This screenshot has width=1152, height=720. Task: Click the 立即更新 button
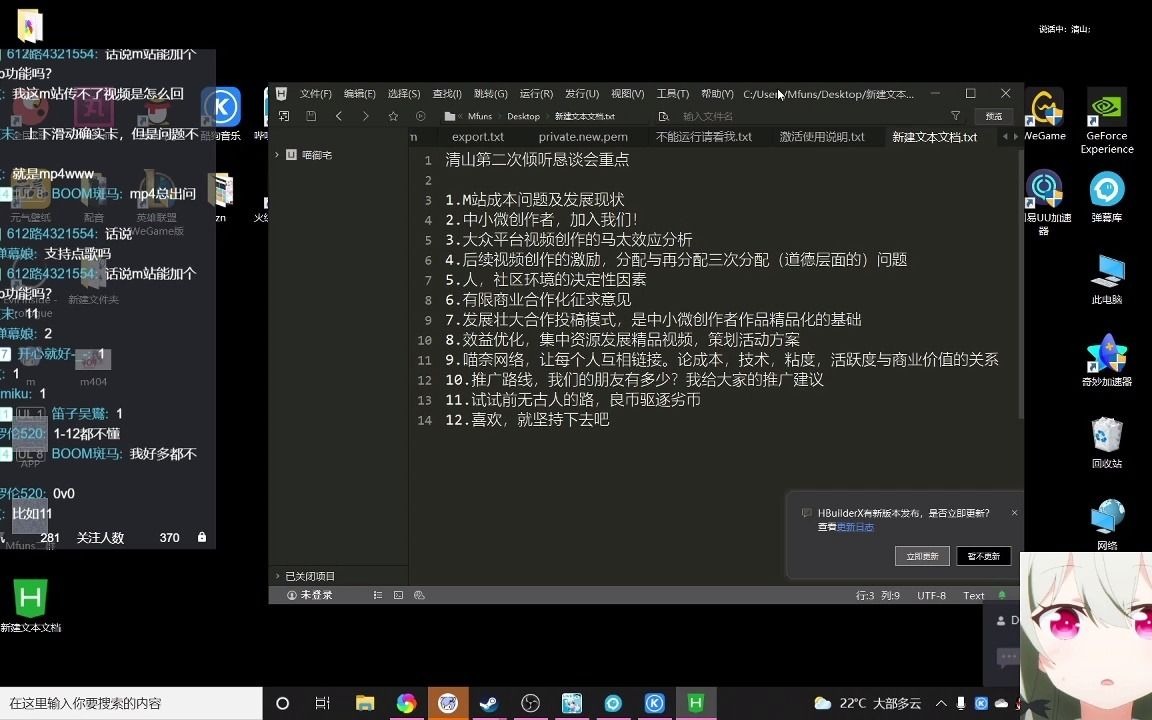pos(921,556)
